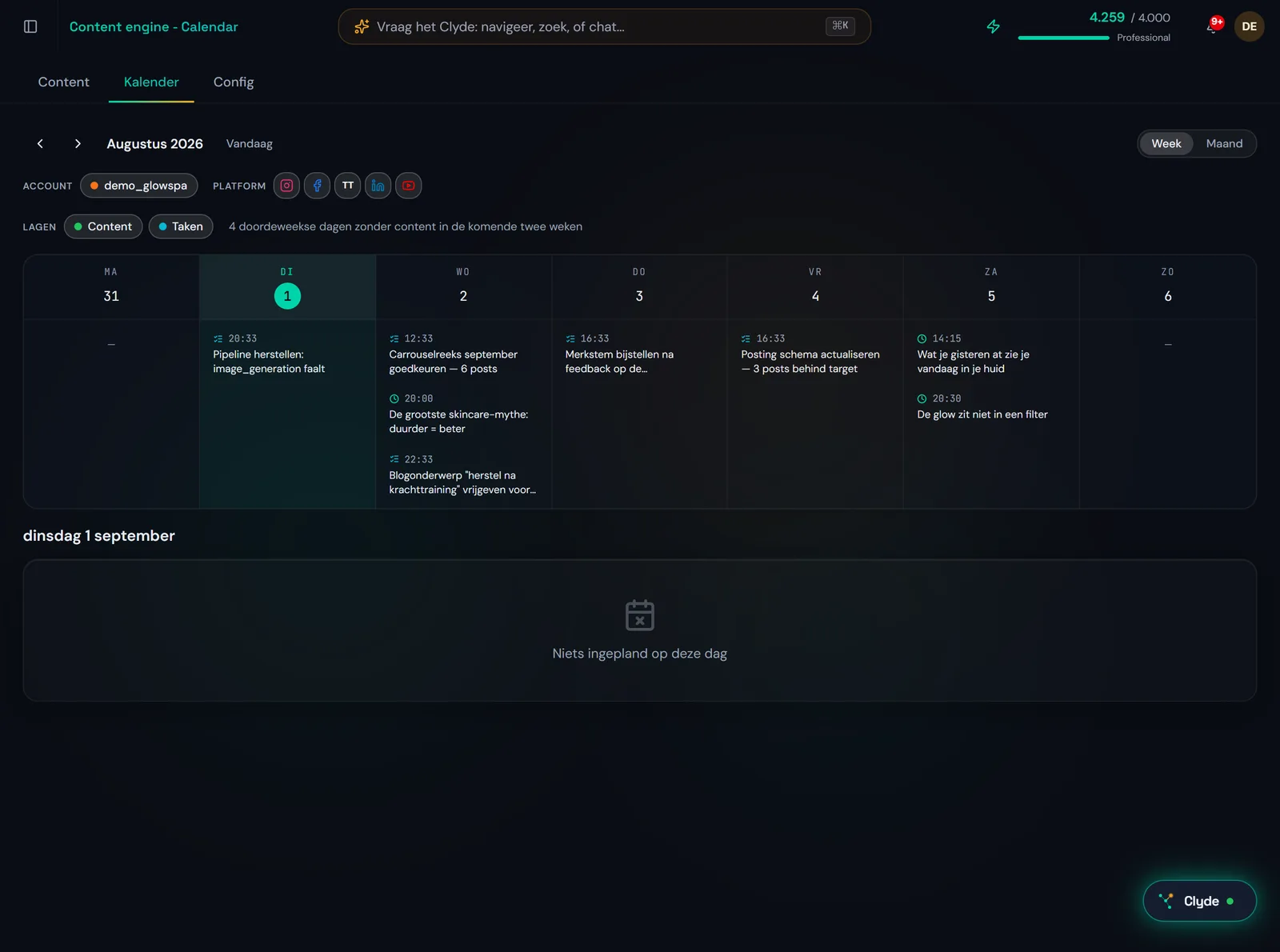Select Sunday 6 day header
This screenshot has width=1280, height=952.
(1167, 287)
